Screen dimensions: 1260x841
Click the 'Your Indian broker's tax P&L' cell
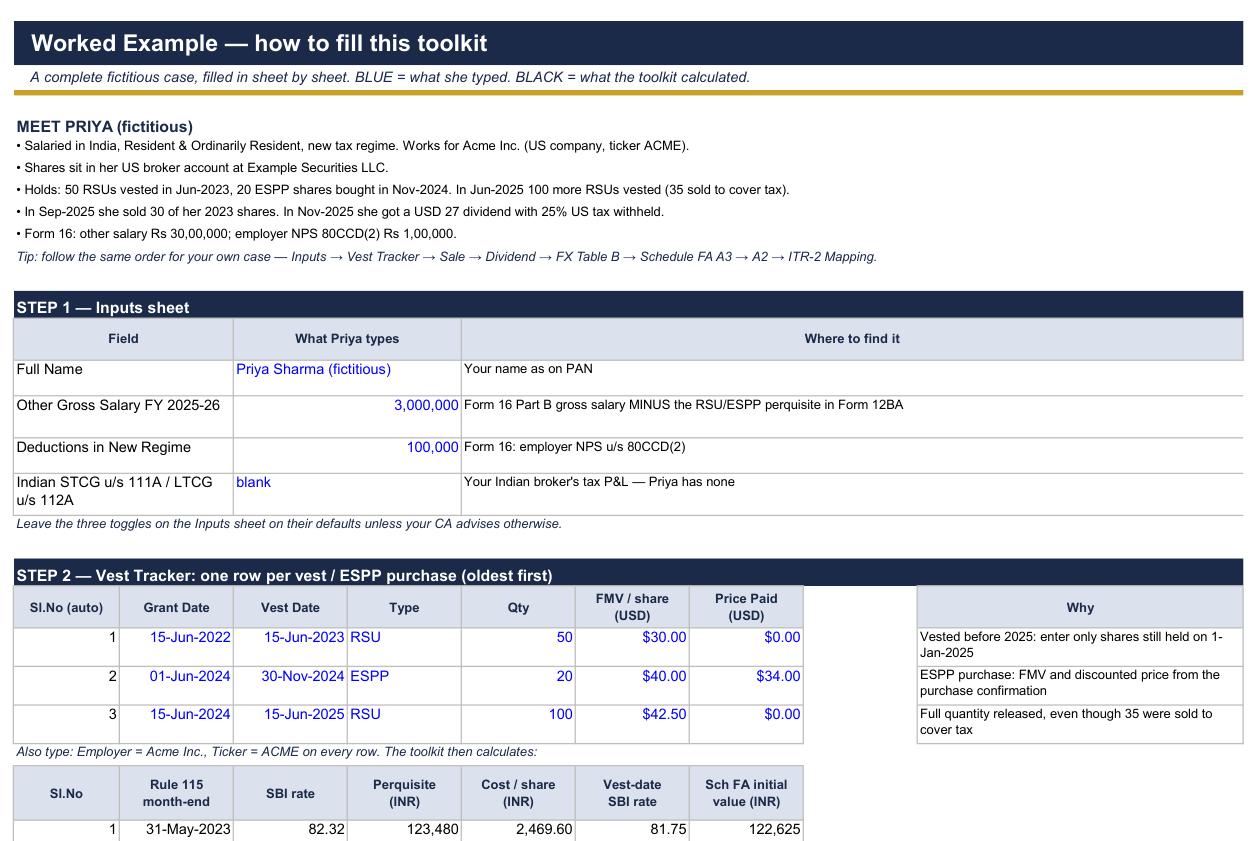pyautogui.click(x=852, y=495)
